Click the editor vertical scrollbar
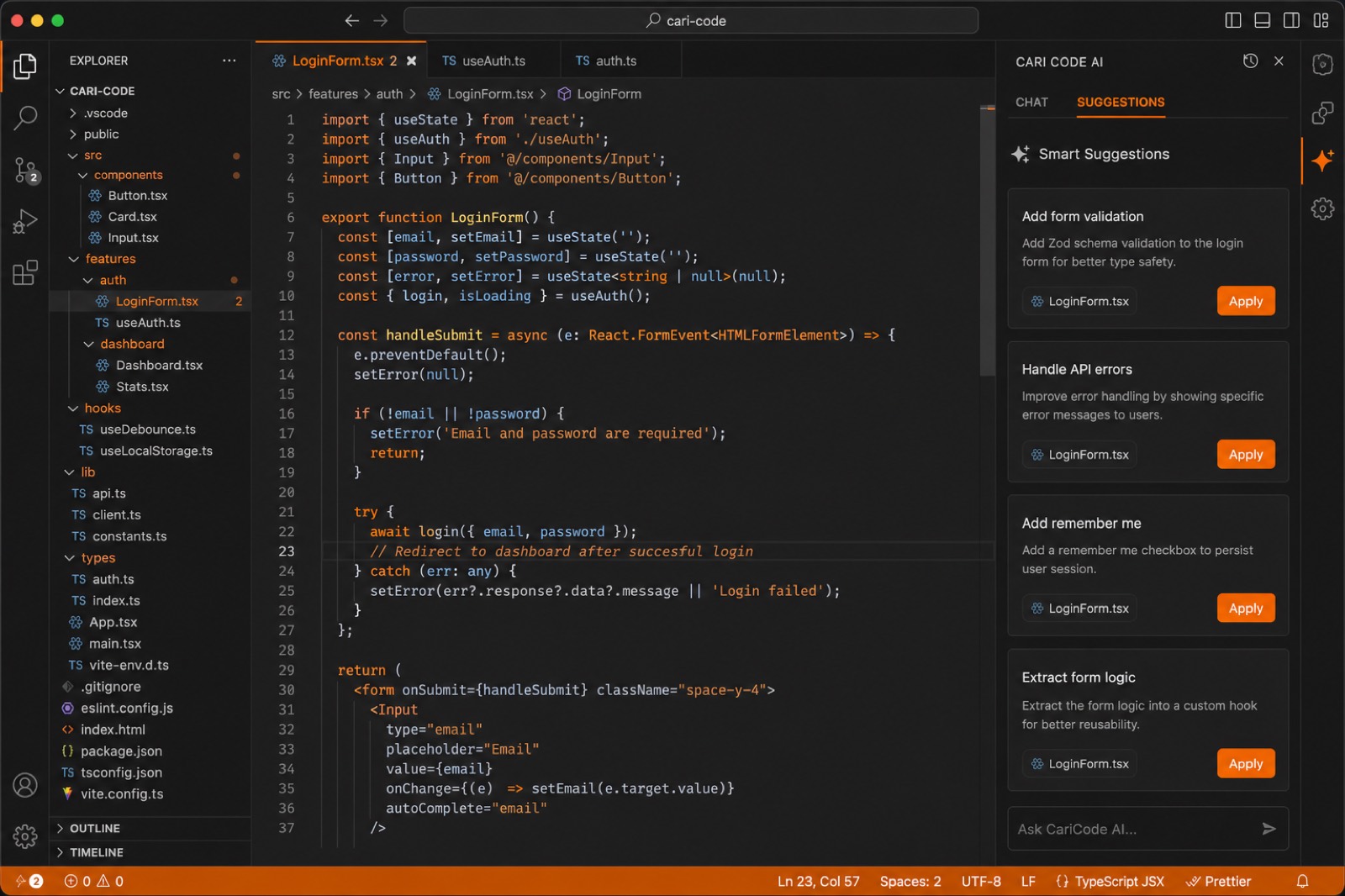 (988, 241)
